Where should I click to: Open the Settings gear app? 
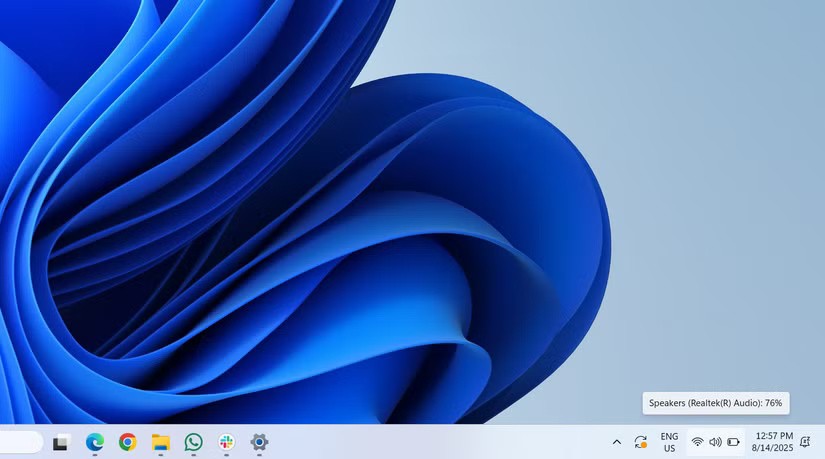[259, 442]
